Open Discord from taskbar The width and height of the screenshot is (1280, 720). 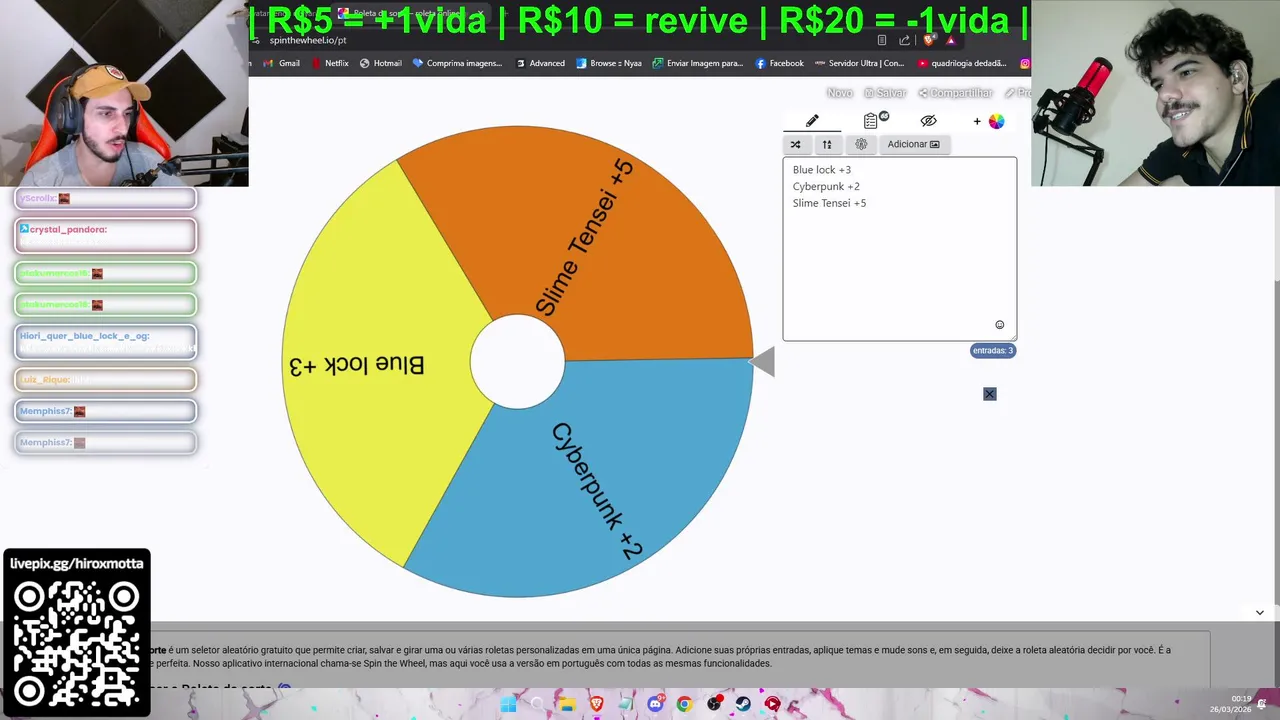click(x=655, y=704)
